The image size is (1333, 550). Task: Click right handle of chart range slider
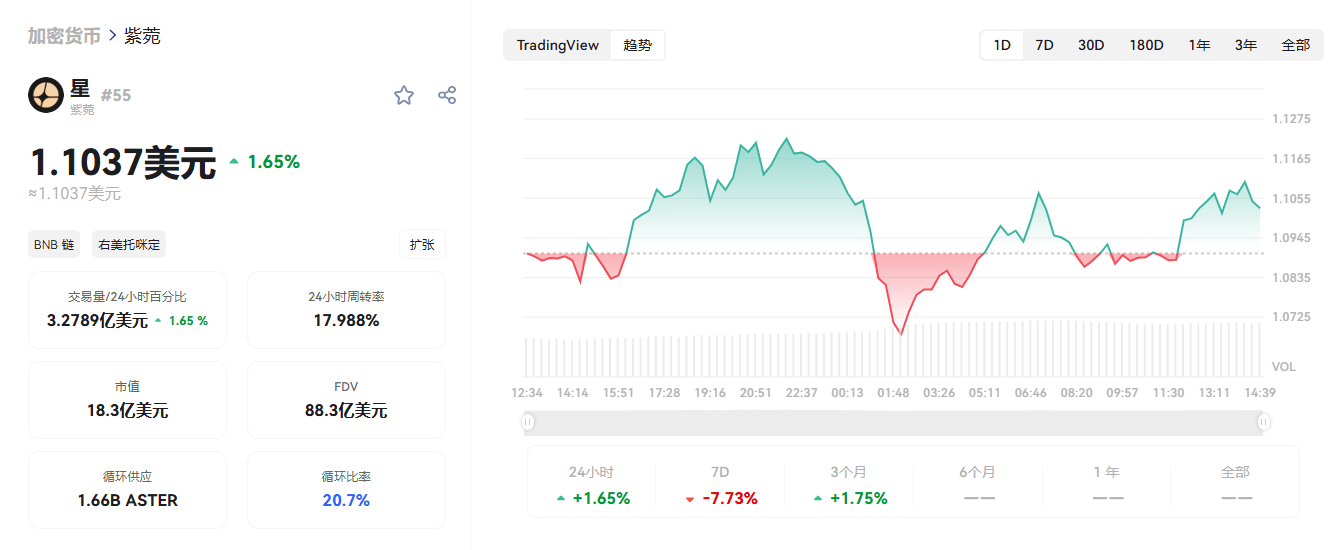(1264, 422)
